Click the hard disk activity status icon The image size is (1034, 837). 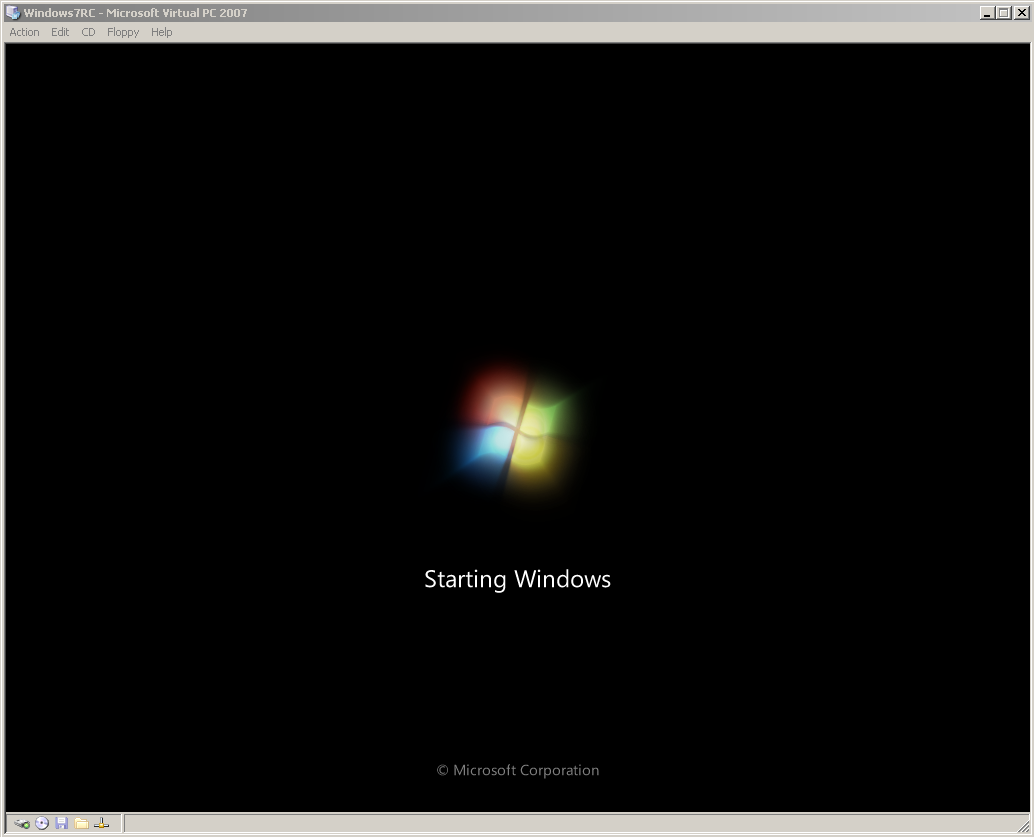point(22,823)
